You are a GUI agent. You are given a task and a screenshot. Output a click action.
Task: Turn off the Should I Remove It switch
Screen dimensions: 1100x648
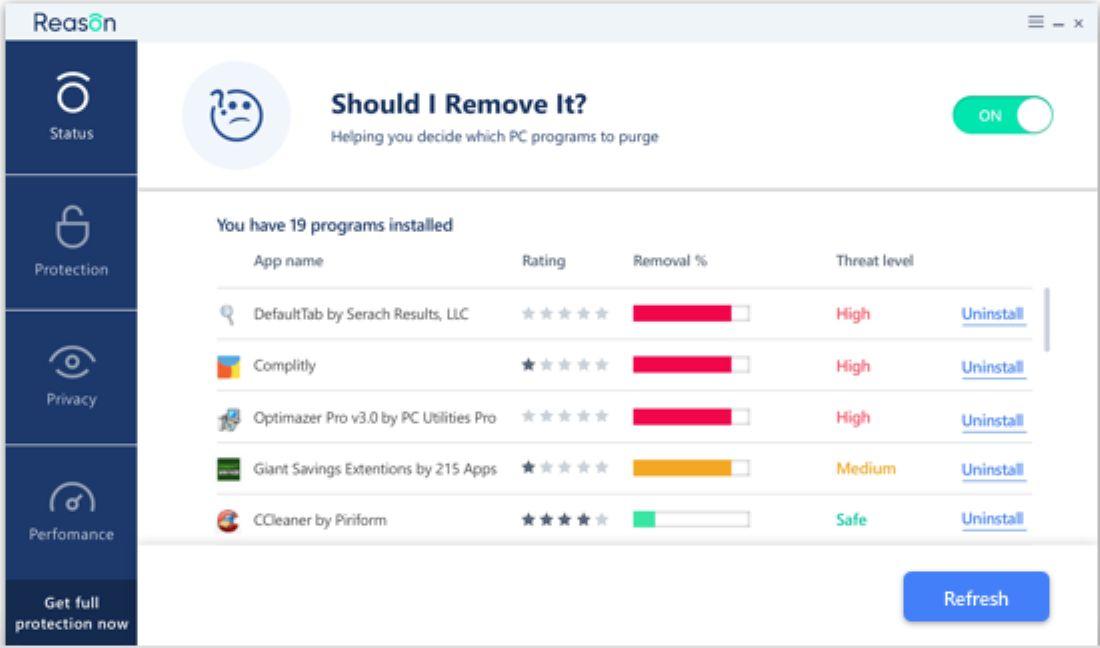click(x=1002, y=115)
